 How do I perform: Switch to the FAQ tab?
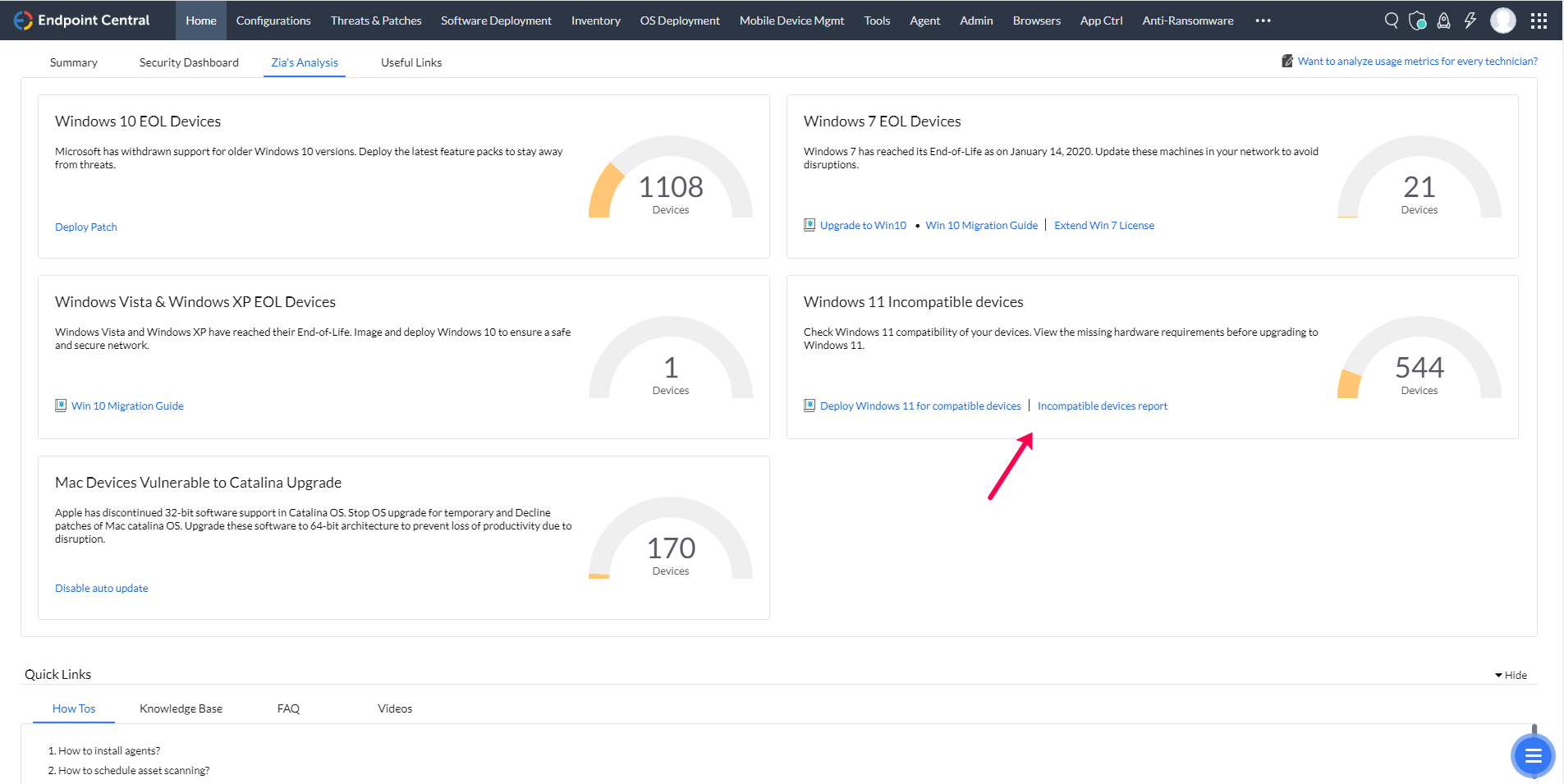288,708
